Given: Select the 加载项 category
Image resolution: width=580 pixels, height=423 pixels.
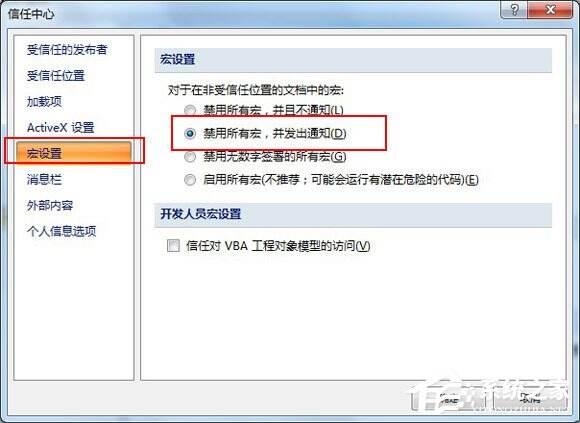Looking at the screenshot, I should [x=44, y=101].
